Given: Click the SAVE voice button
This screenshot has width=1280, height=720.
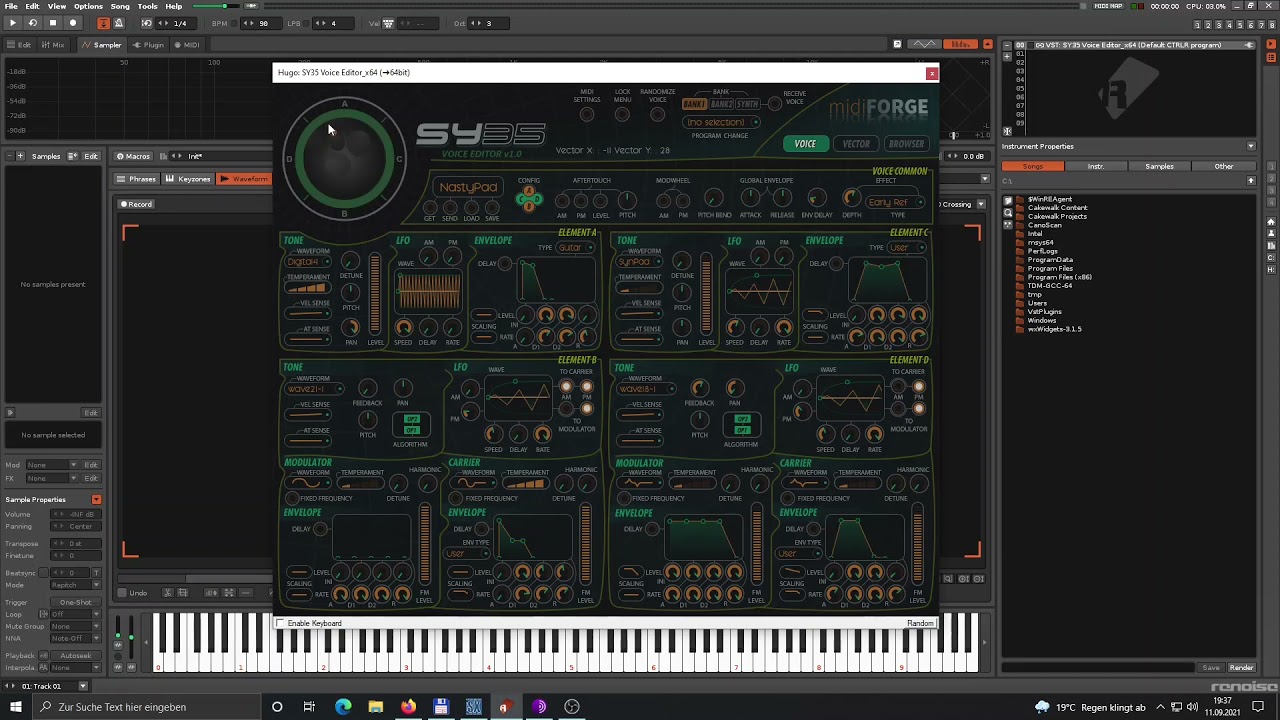Looking at the screenshot, I should (492, 208).
